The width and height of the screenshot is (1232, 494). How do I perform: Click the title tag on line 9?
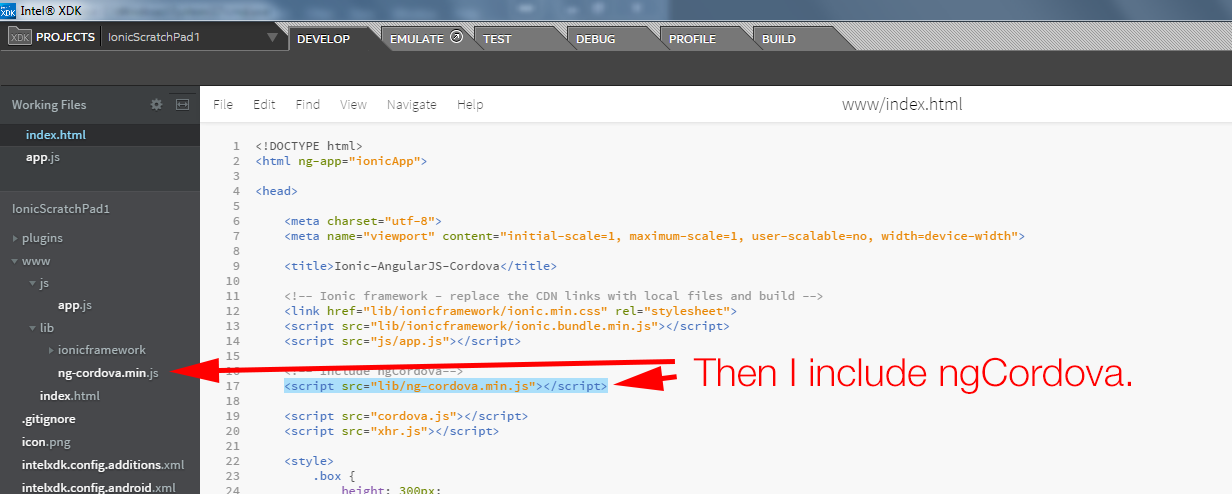[x=420, y=266]
